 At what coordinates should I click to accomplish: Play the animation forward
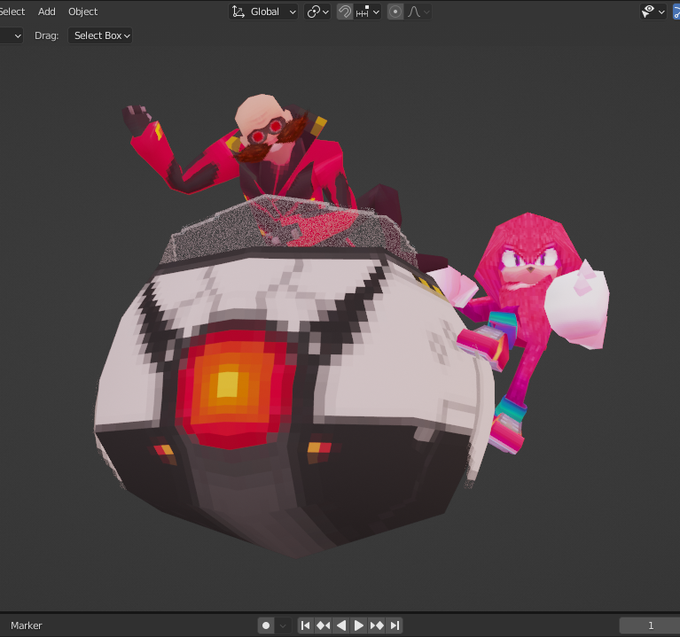(x=359, y=625)
